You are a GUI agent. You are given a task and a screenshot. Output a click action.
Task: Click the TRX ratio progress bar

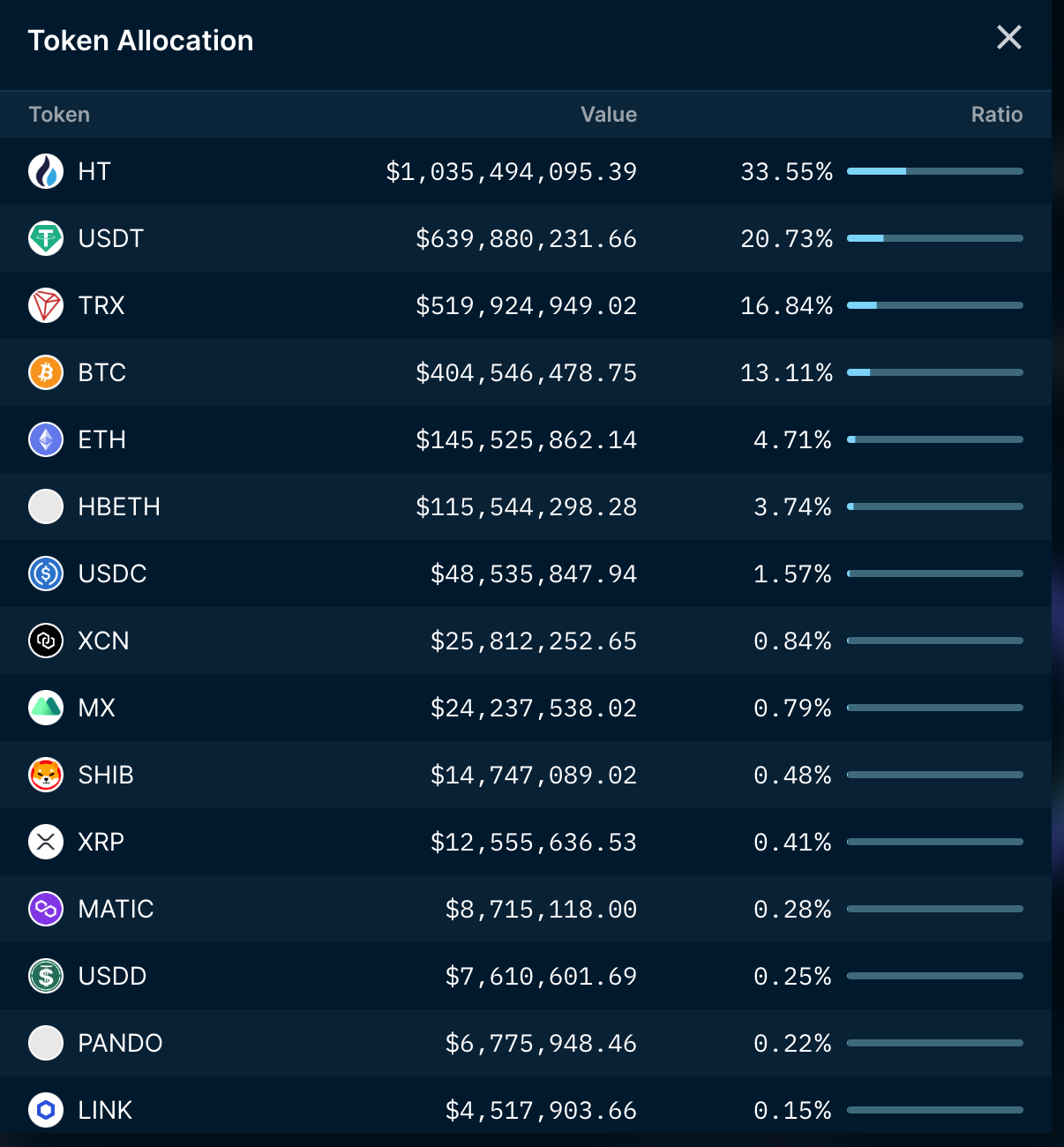[x=935, y=305]
